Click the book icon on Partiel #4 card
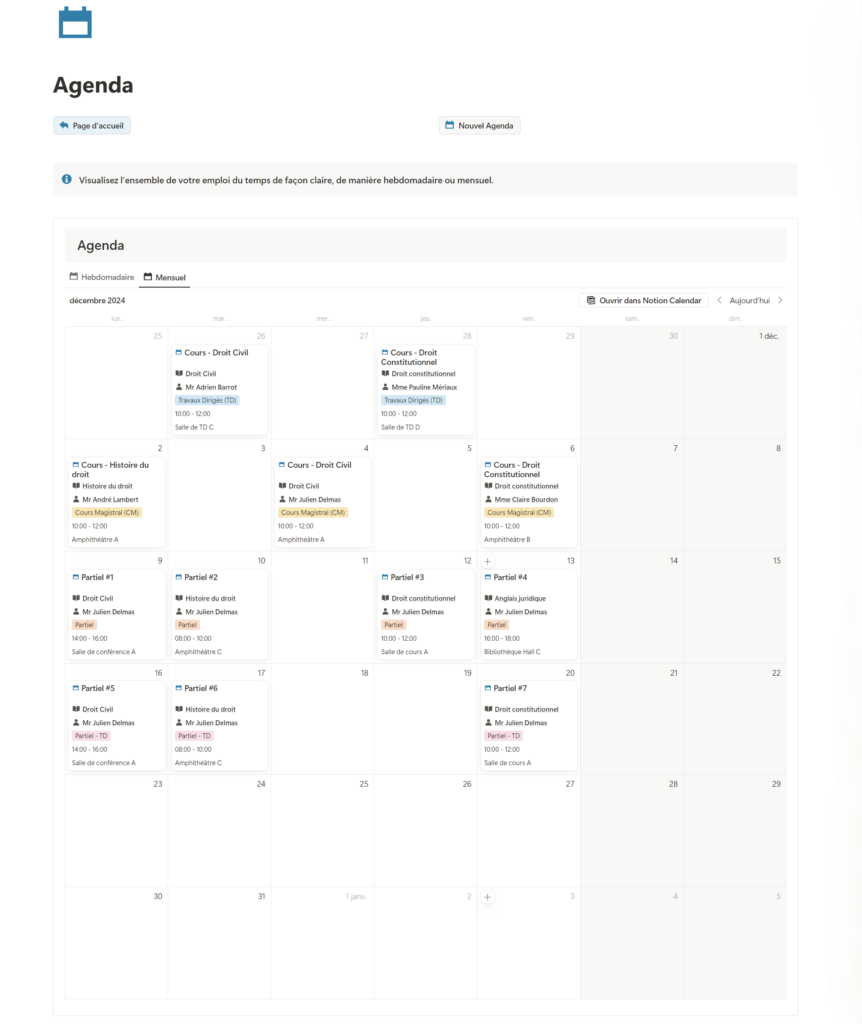This screenshot has width=862, height=1024. point(488,598)
